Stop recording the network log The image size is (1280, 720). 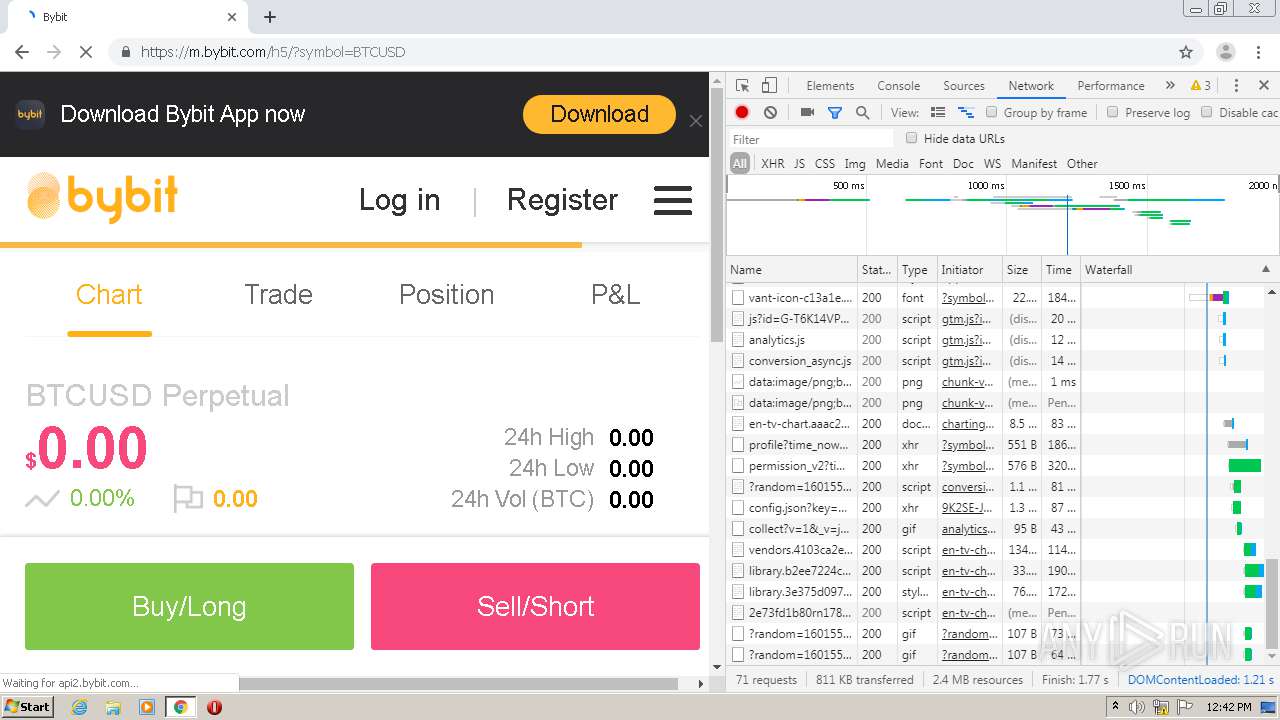pos(742,113)
